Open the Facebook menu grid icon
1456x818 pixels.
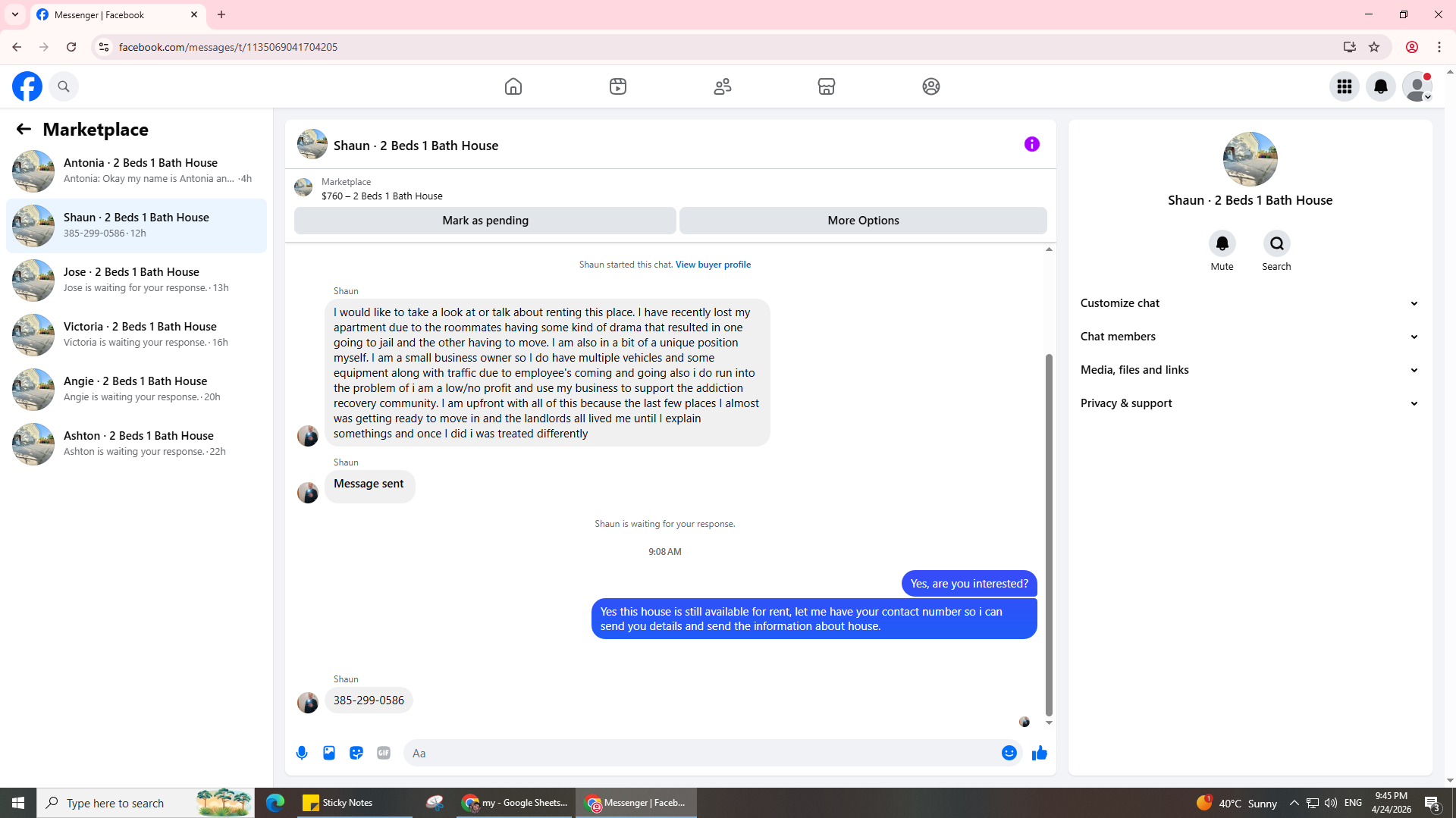(1345, 86)
